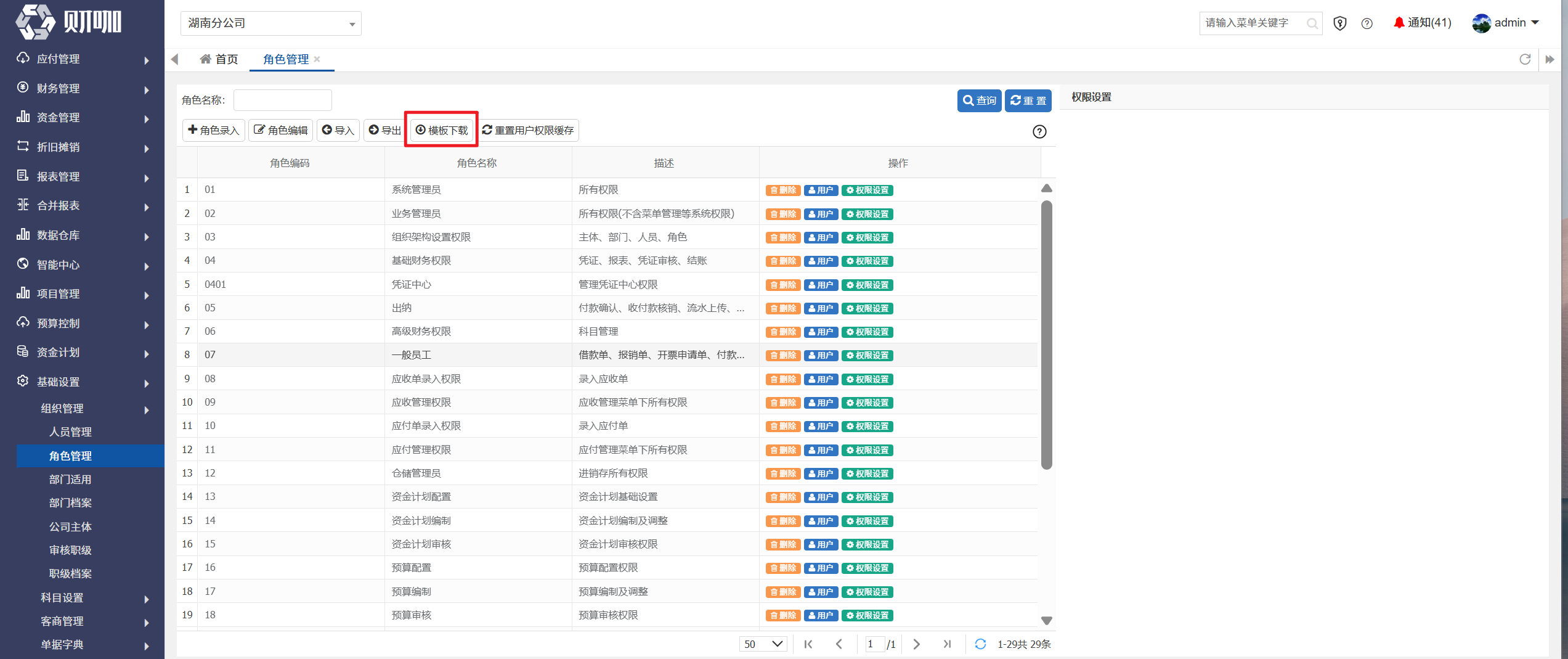The height and width of the screenshot is (659, 1568).
Task: Click the 角色名称 input field
Action: click(283, 100)
